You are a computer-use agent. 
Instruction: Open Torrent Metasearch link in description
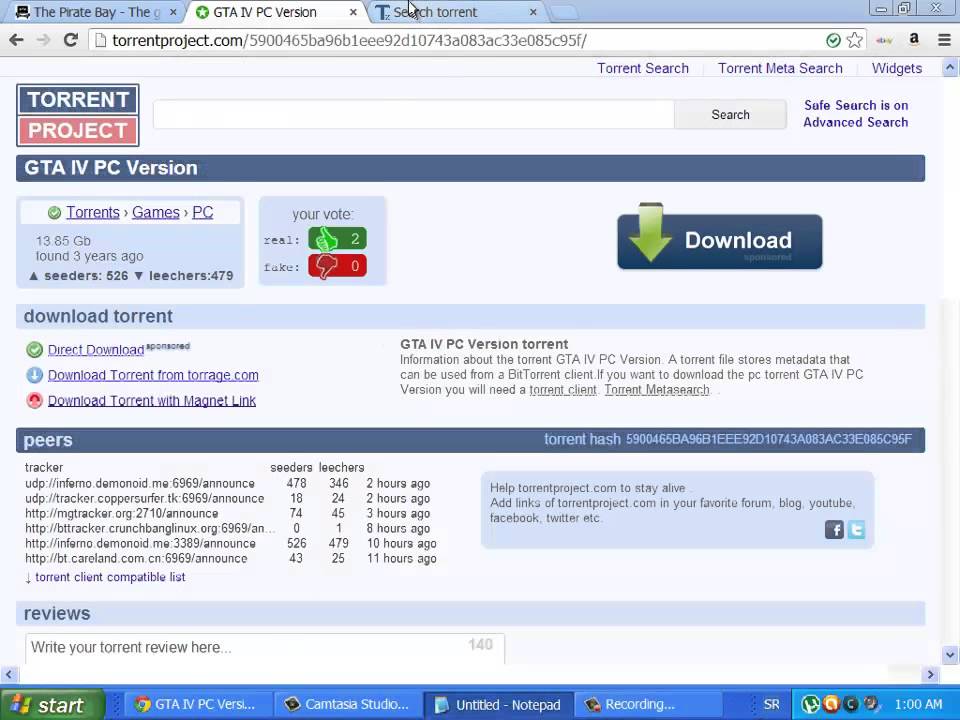(x=657, y=390)
